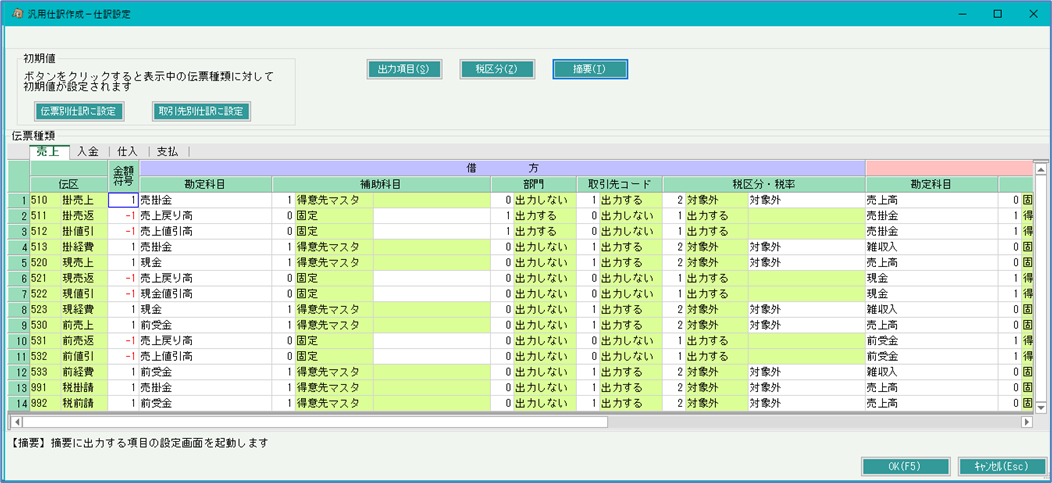1052x483 pixels.
Task: Open the 税区分(Z) settings button
Action: pyautogui.click(x=497, y=69)
